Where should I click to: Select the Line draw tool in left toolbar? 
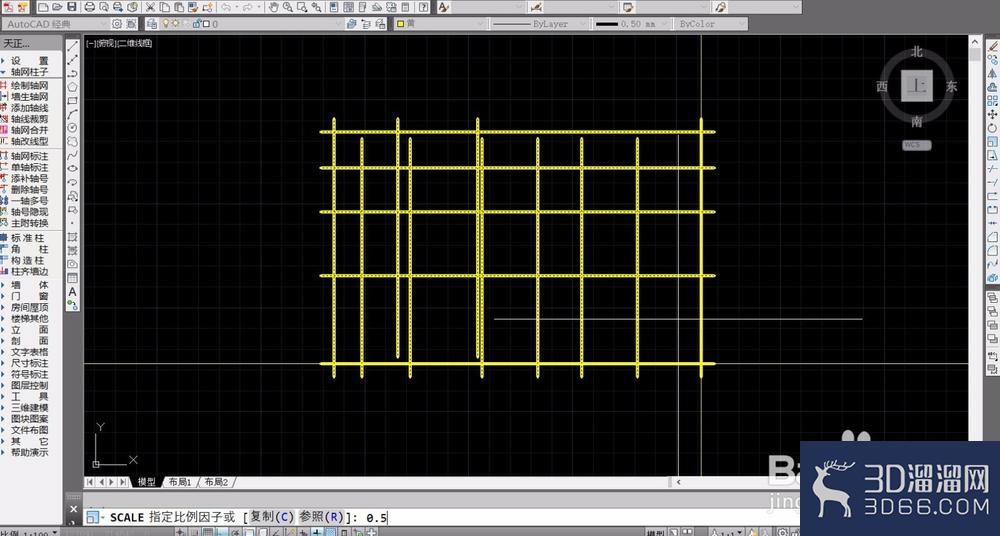coord(73,46)
